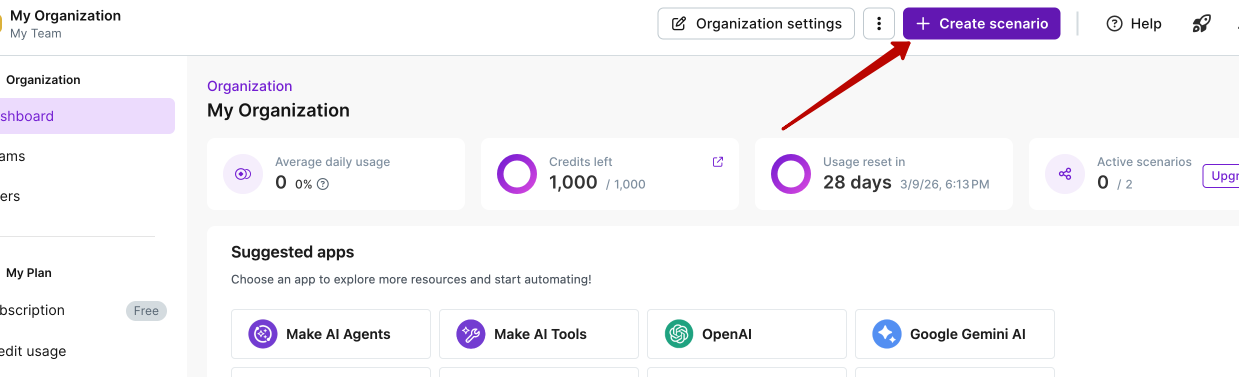Click the Upgrade button by Active scenarios
The height and width of the screenshot is (377, 1239).
click(1220, 176)
